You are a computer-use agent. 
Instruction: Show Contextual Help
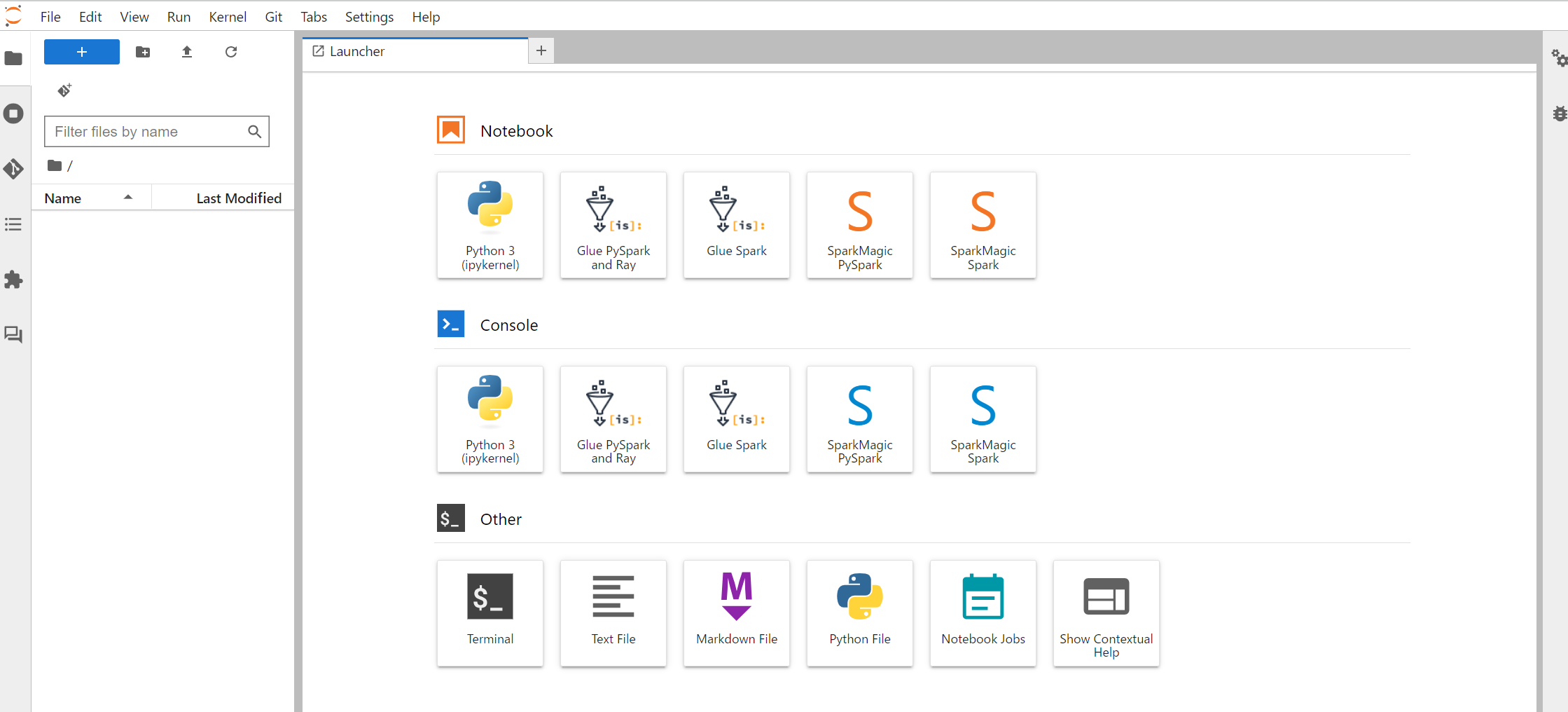(x=1106, y=613)
